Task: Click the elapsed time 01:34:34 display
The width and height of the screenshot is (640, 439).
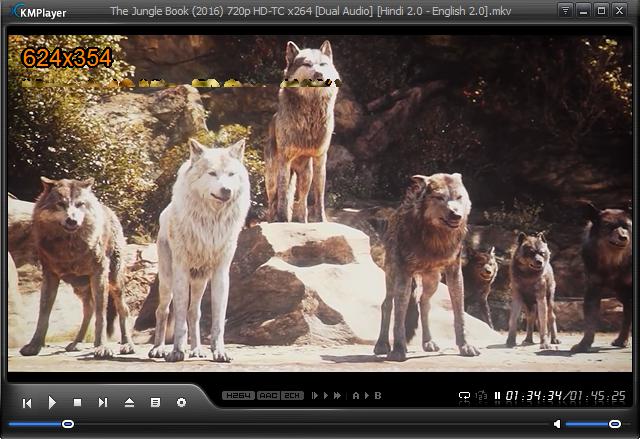Action: (534, 396)
